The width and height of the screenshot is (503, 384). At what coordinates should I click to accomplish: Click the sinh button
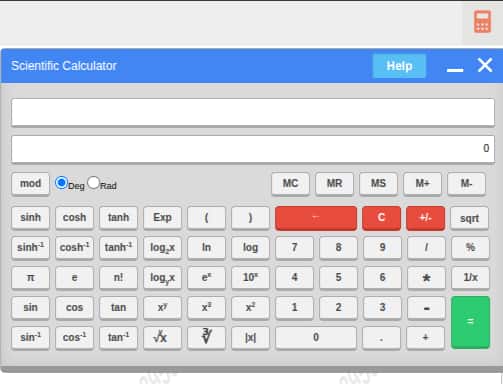coord(30,218)
